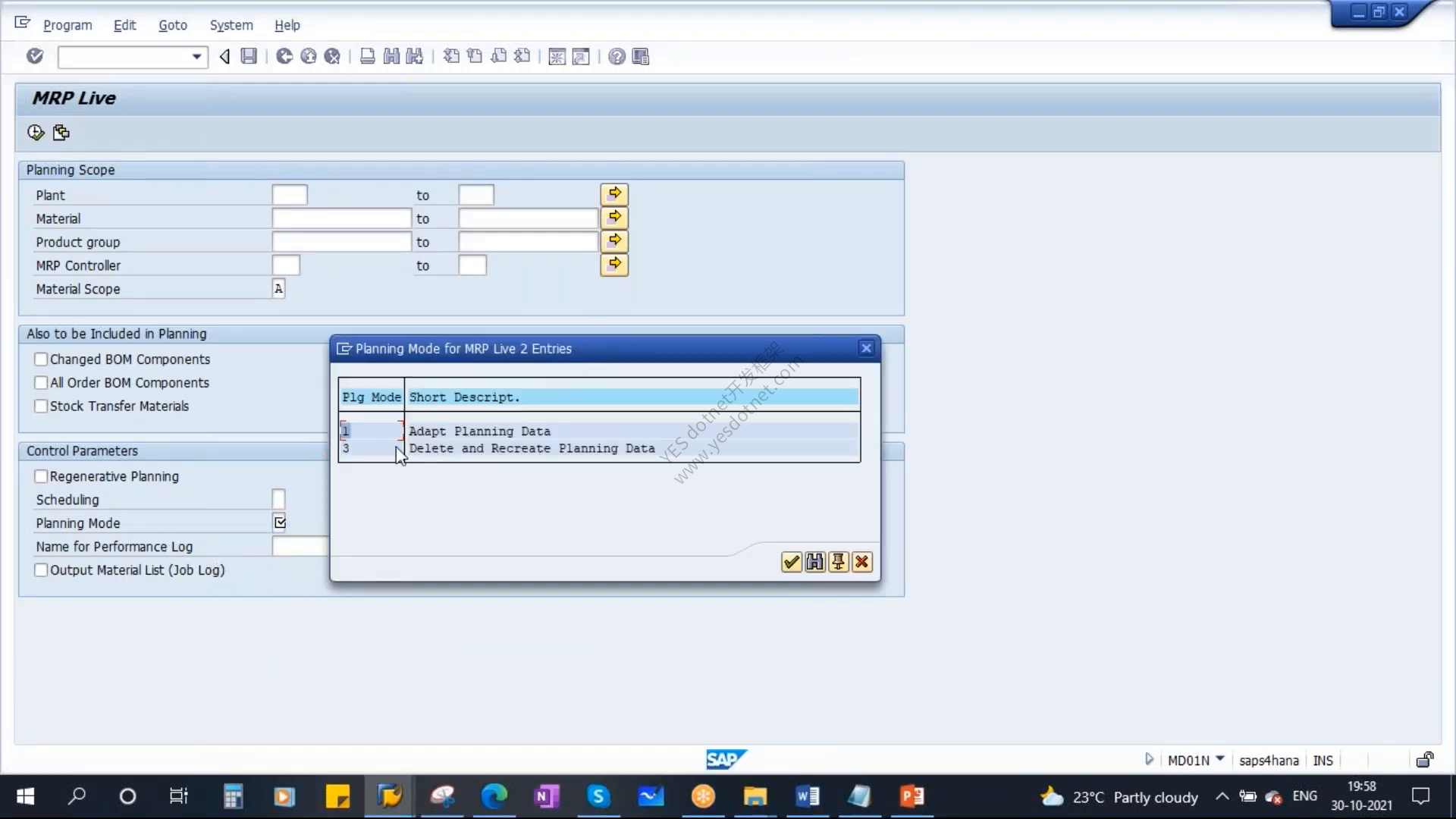
Task: Open the command field dropdown arrow
Action: (196, 57)
